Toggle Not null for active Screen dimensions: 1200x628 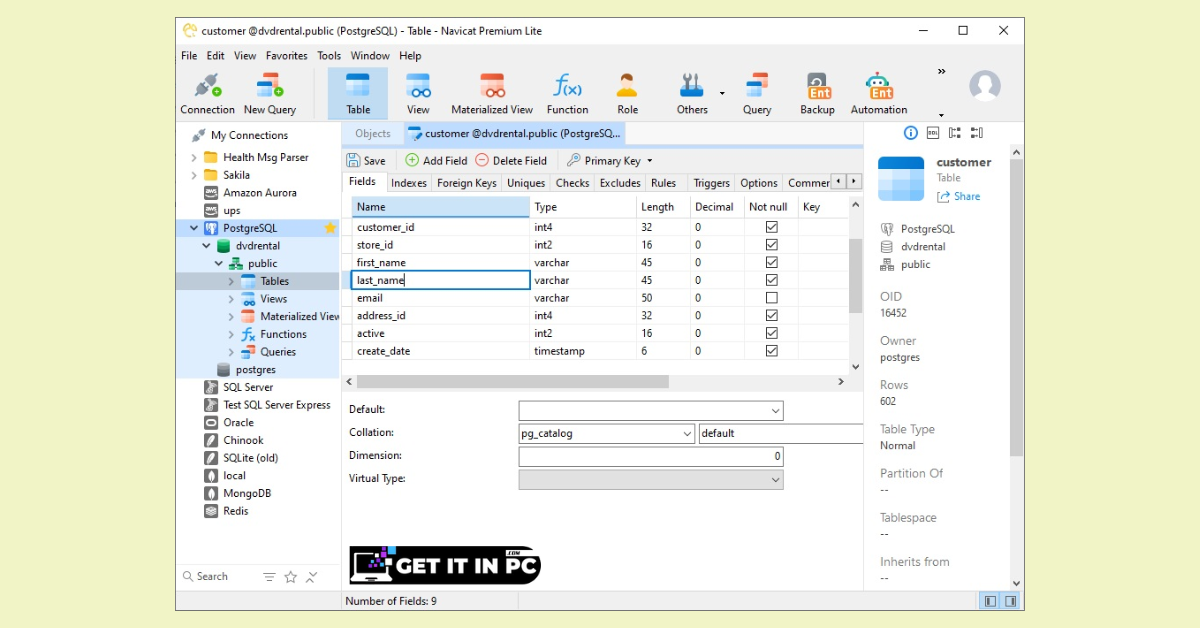pos(771,334)
